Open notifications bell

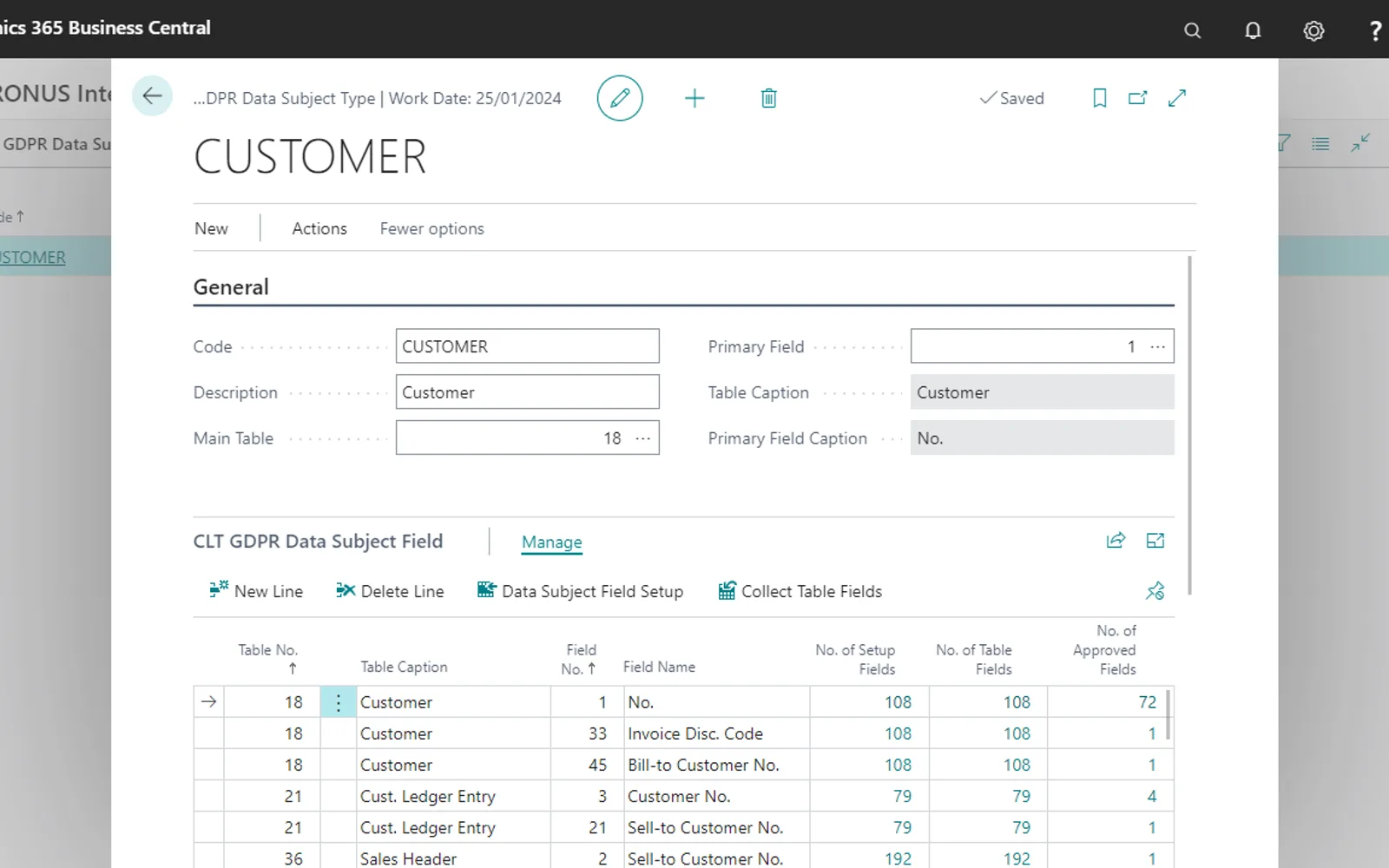click(x=1253, y=30)
